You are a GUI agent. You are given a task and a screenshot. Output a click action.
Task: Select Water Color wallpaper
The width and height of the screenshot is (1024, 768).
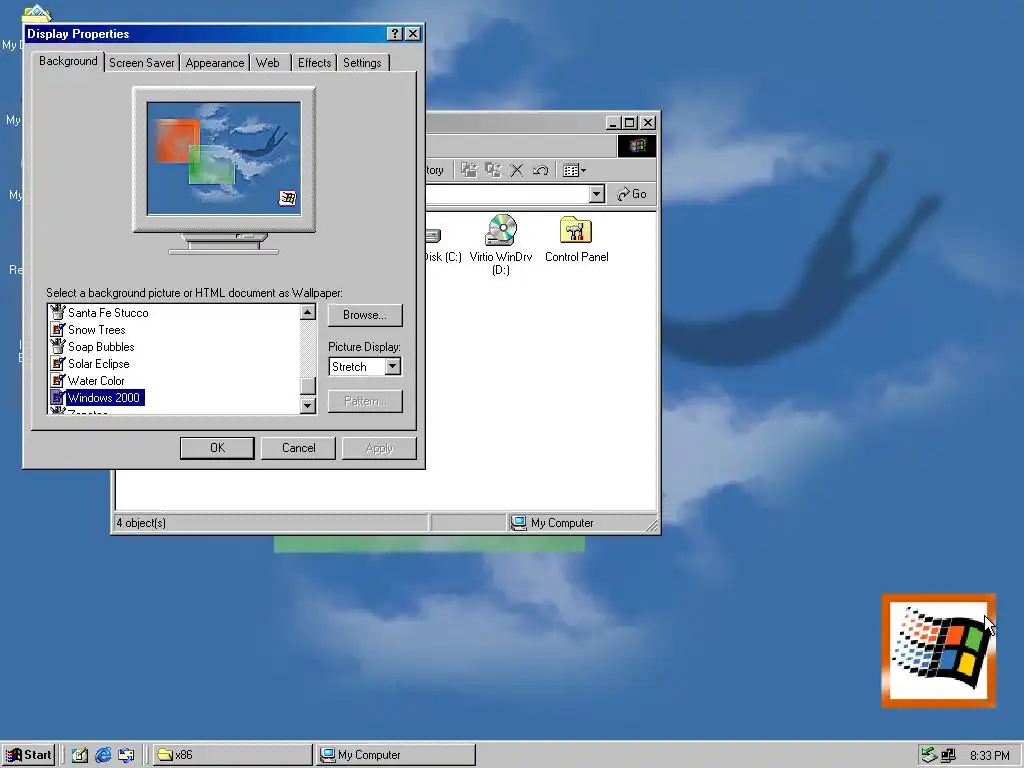click(96, 381)
